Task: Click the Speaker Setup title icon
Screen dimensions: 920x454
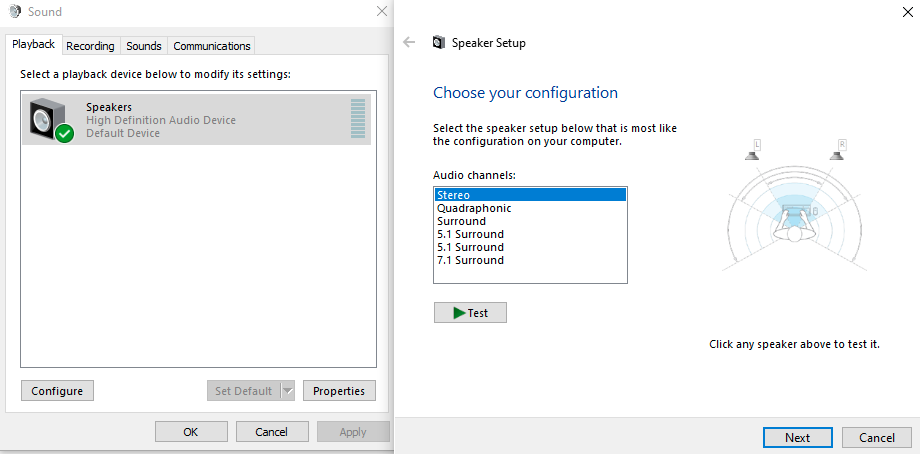Action: pyautogui.click(x=438, y=43)
